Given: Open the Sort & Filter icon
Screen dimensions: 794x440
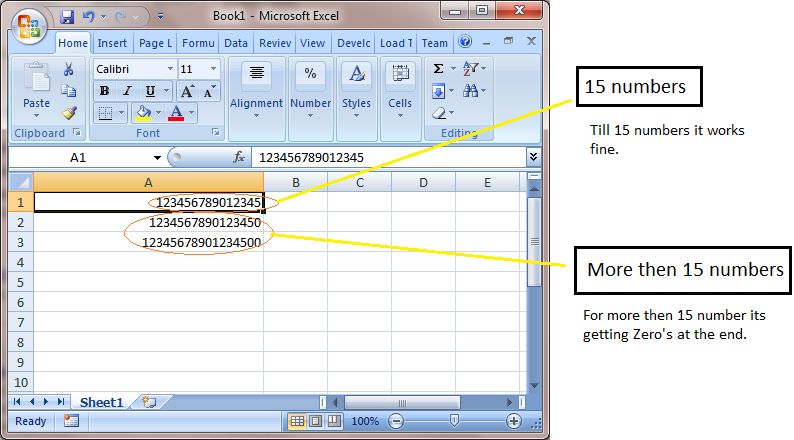Looking at the screenshot, I should coord(470,68).
